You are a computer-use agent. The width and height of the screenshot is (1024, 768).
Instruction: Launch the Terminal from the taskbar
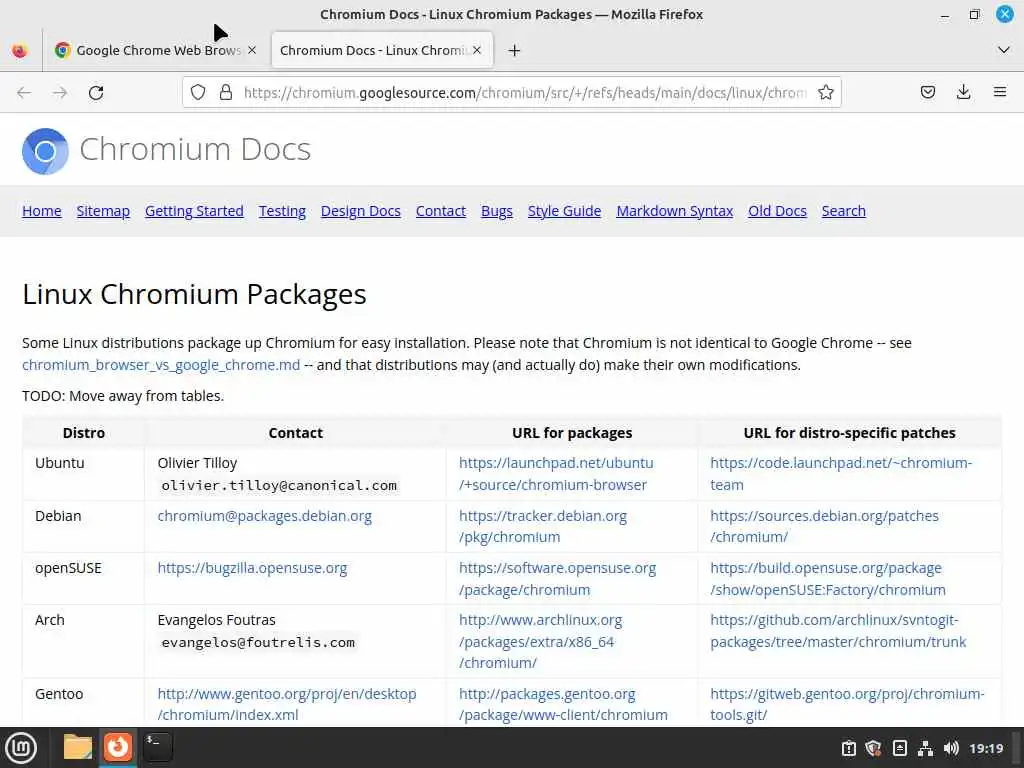(x=158, y=747)
